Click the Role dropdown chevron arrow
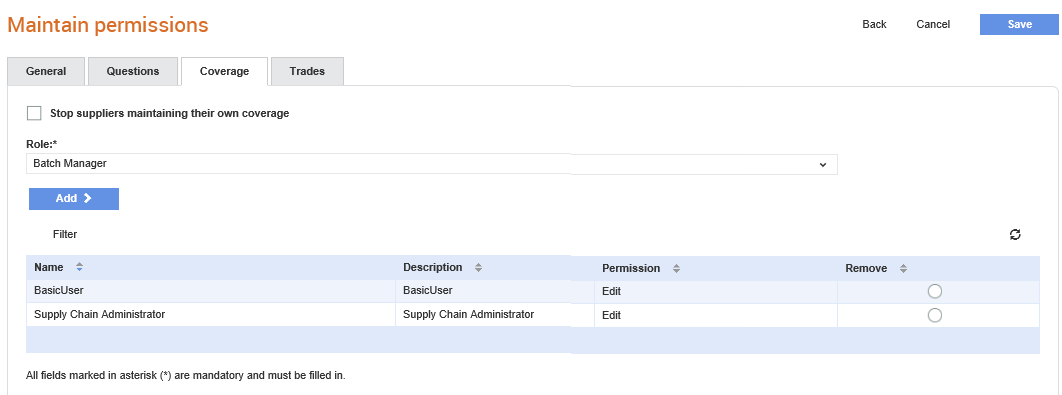The image size is (1062, 395). click(x=823, y=164)
